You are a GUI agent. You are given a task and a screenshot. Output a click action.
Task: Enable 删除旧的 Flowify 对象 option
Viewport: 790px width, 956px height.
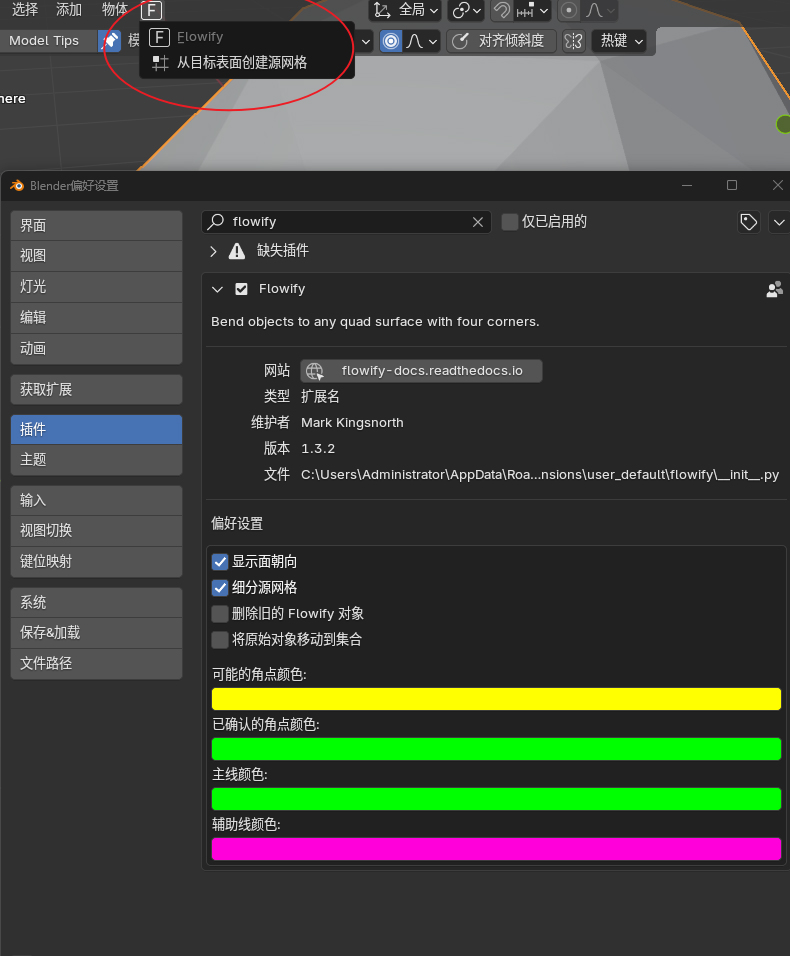(220, 614)
